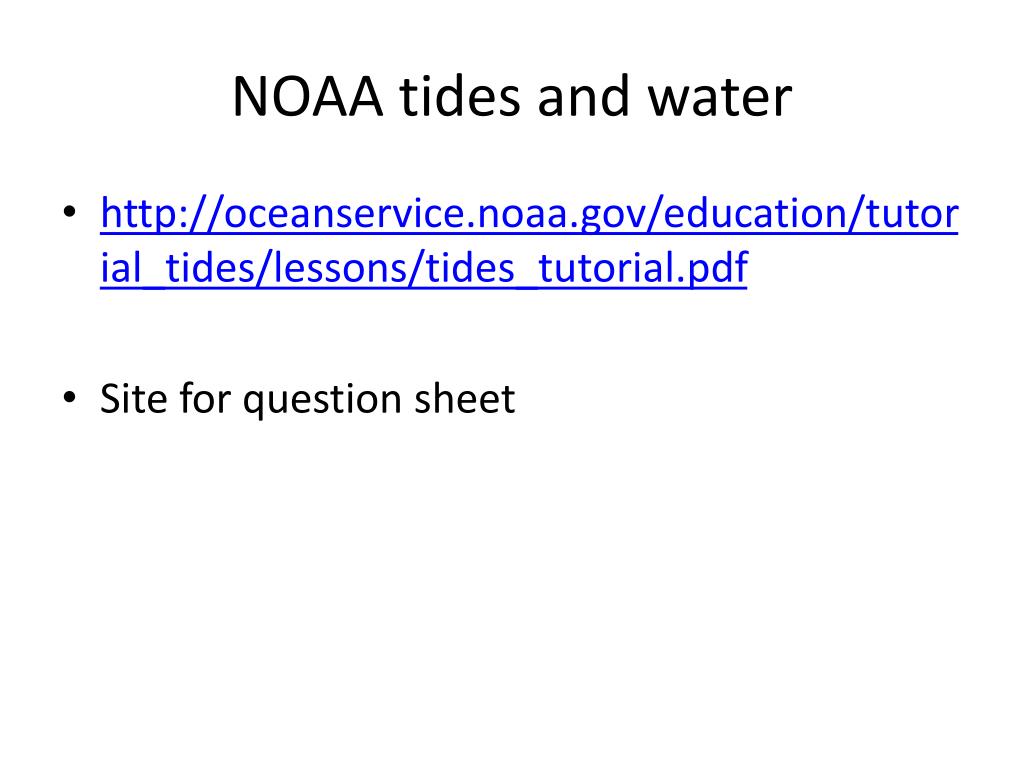
Task: Click the bullet point before the hyperlink
Action: 70,212
